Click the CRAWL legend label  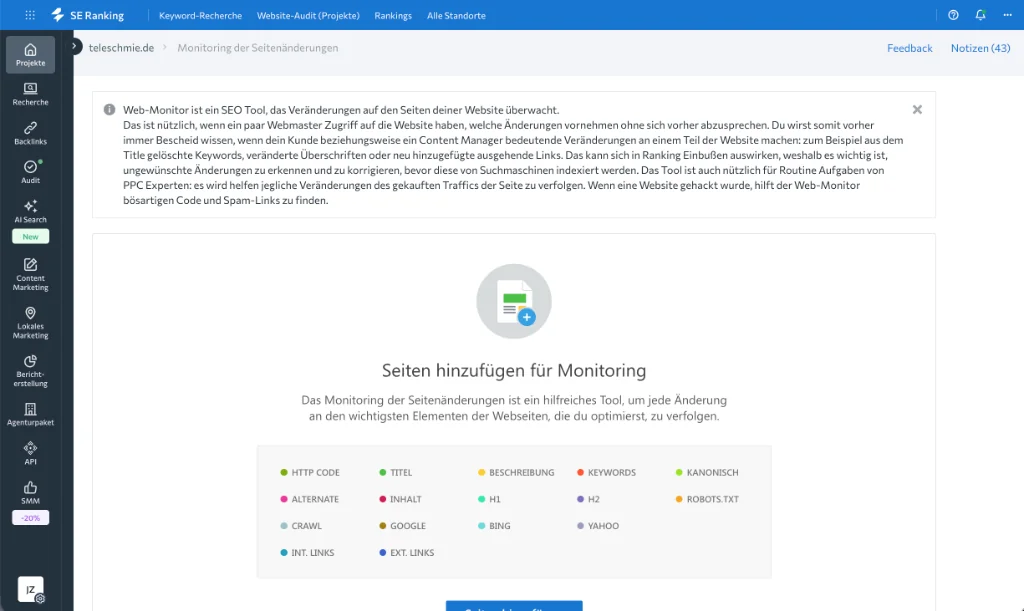[x=306, y=526]
